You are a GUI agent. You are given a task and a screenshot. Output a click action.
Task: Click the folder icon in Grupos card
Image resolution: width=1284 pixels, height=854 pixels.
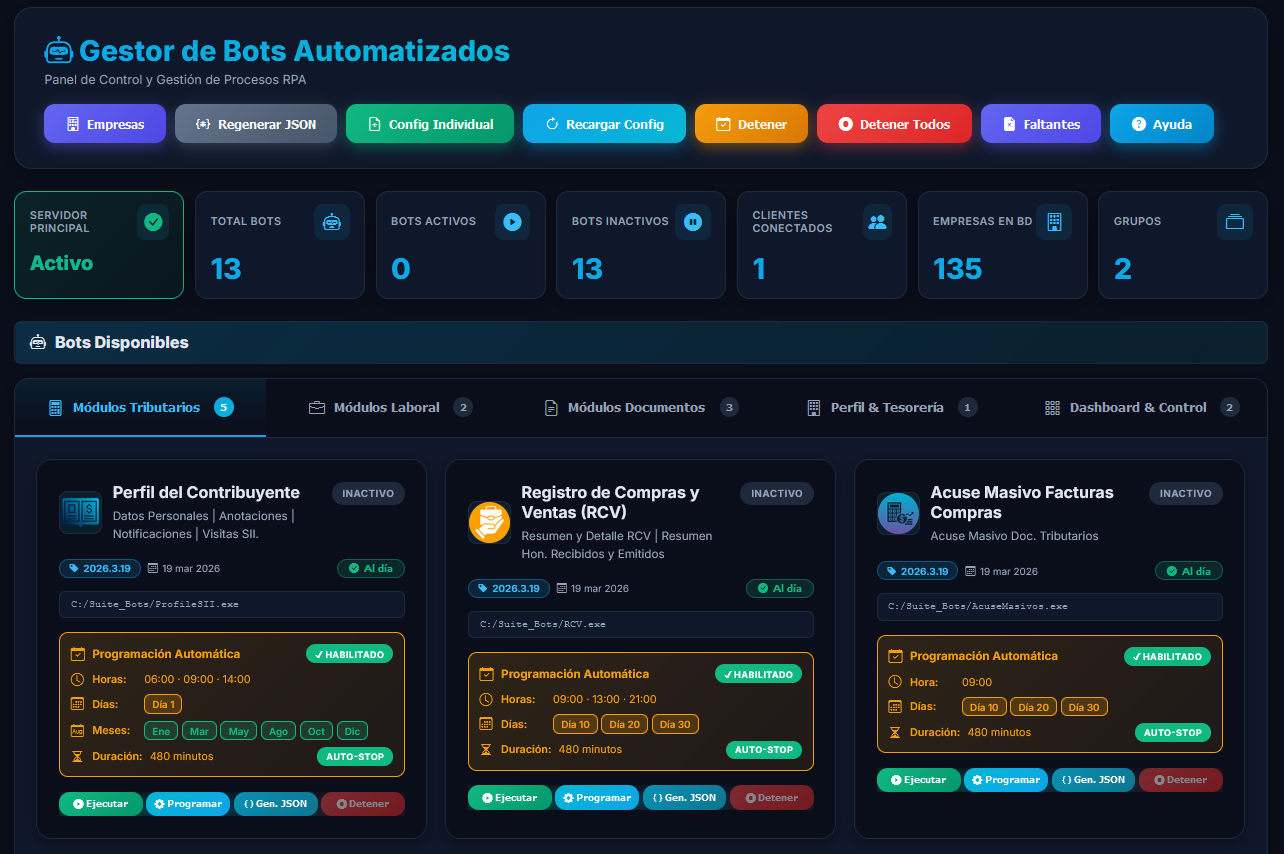(x=1235, y=222)
